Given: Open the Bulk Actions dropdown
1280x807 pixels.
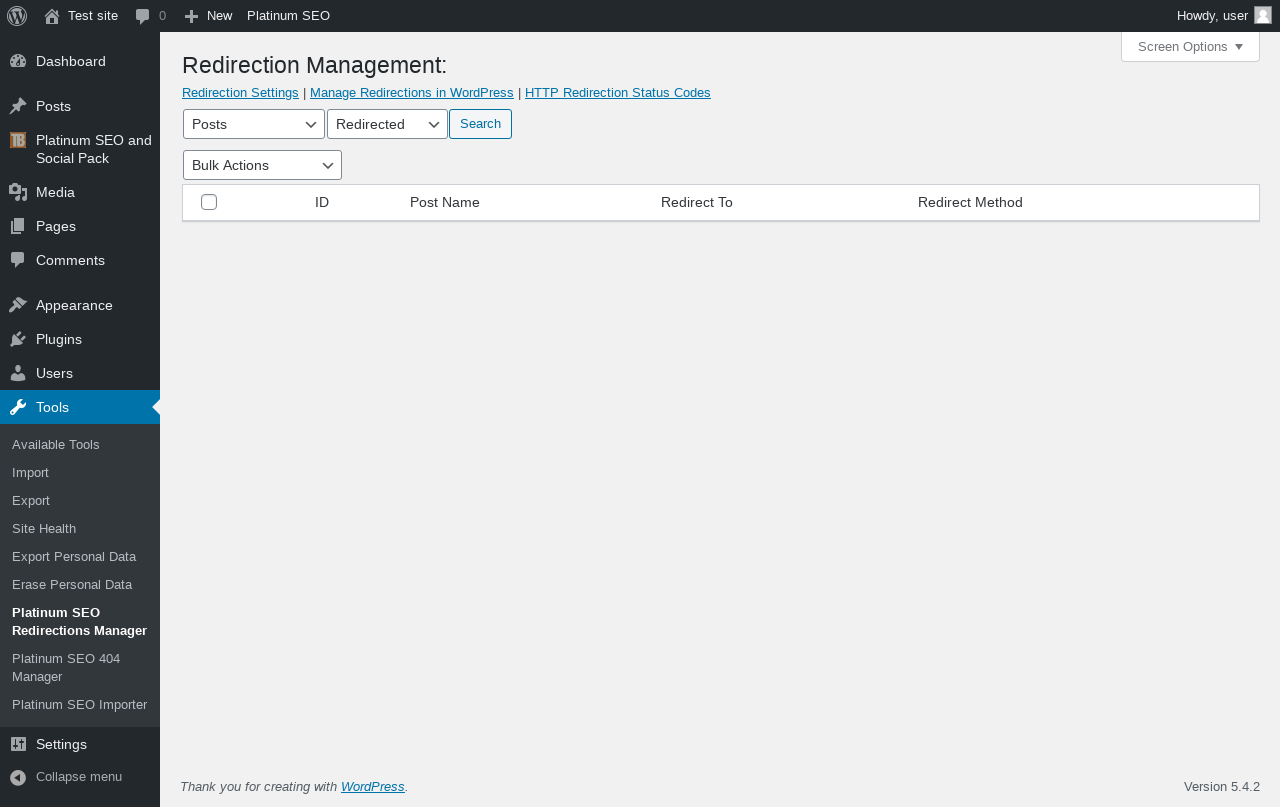Looking at the screenshot, I should pos(262,165).
